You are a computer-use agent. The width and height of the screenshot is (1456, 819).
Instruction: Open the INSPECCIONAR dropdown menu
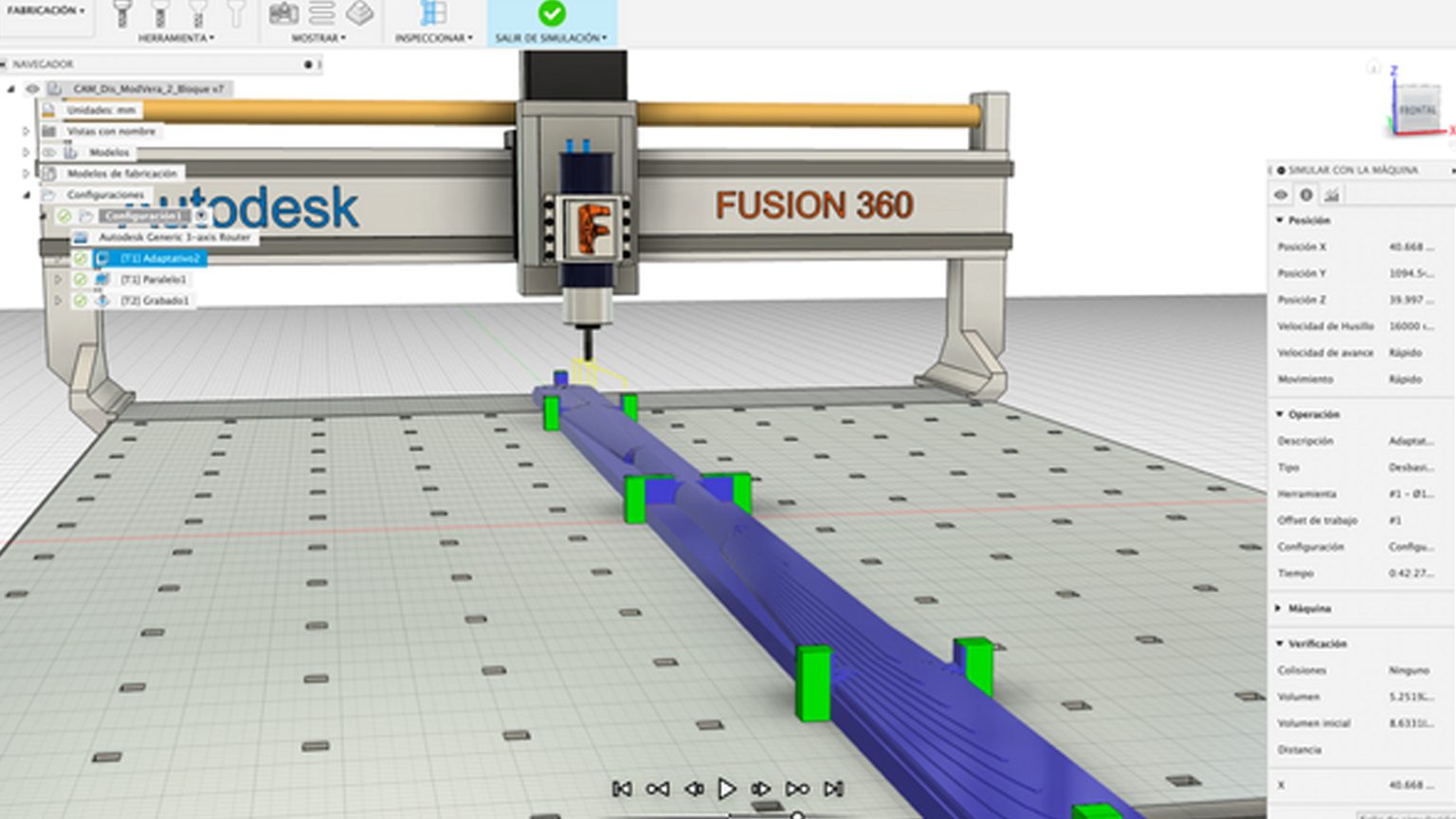tap(434, 38)
